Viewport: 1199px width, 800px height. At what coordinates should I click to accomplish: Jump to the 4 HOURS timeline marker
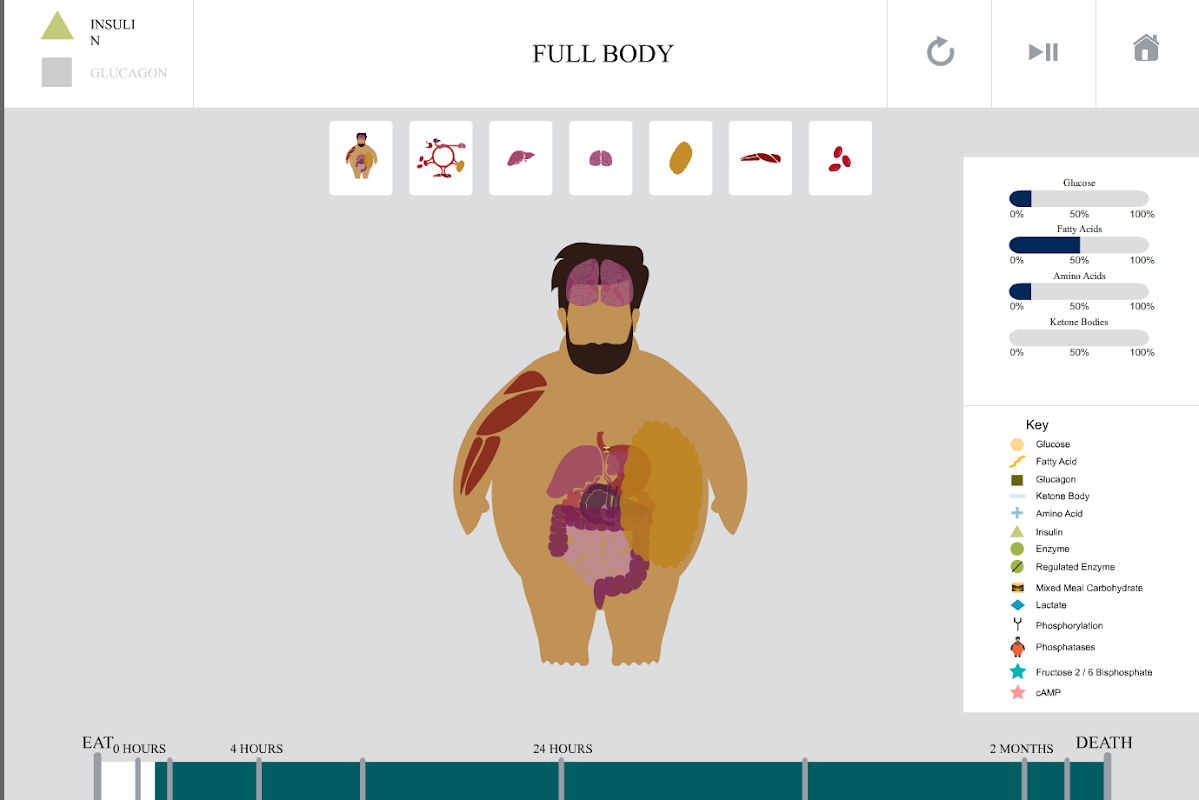tap(259, 779)
